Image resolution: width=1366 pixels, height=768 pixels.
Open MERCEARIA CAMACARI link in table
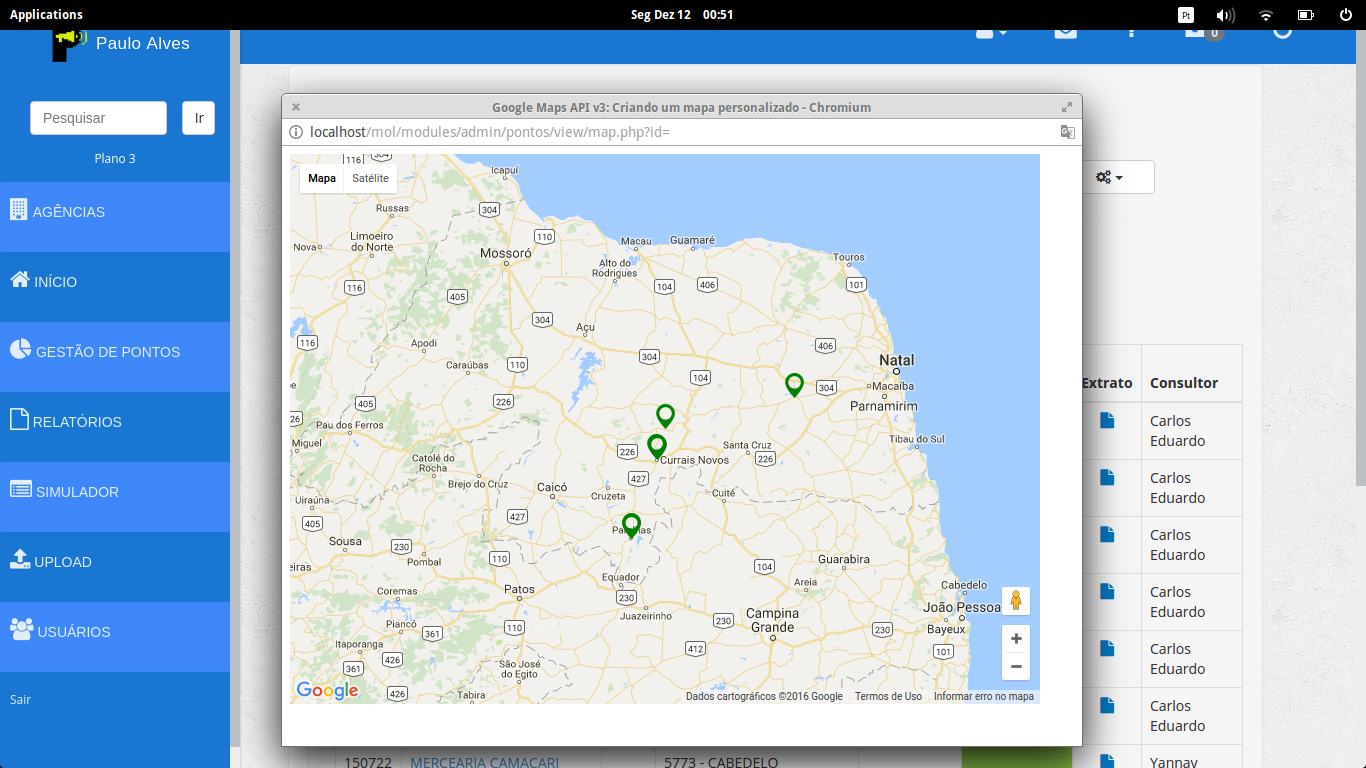point(484,762)
